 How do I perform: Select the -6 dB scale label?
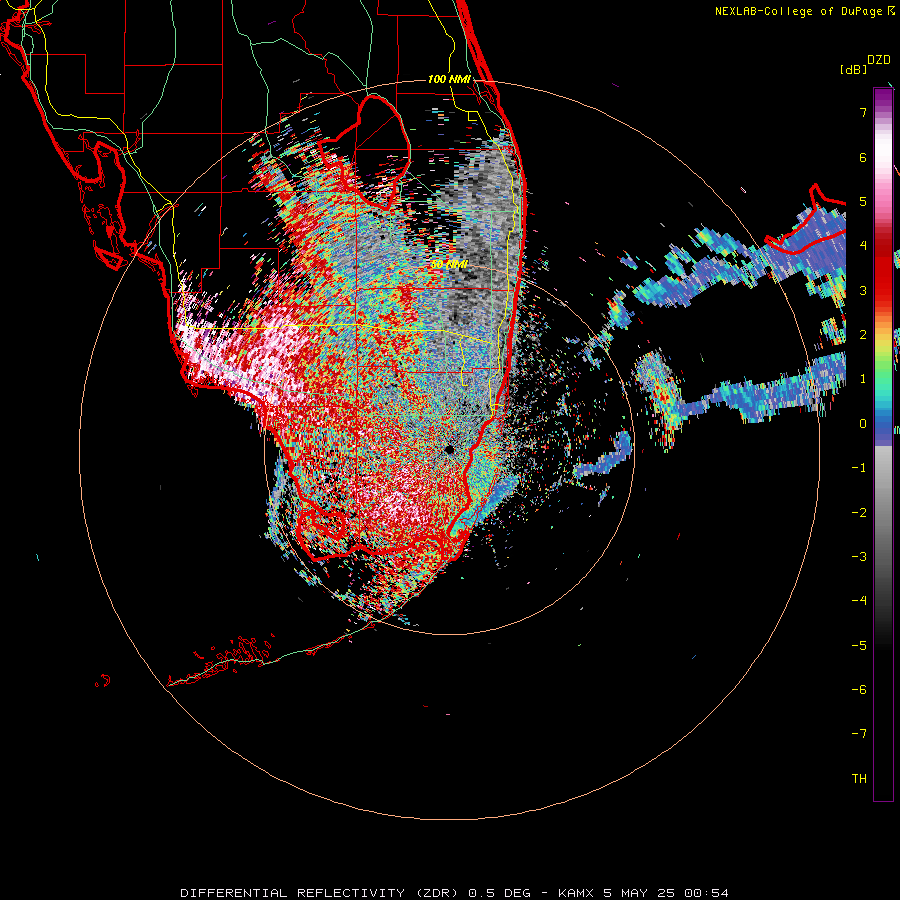[x=859, y=690]
